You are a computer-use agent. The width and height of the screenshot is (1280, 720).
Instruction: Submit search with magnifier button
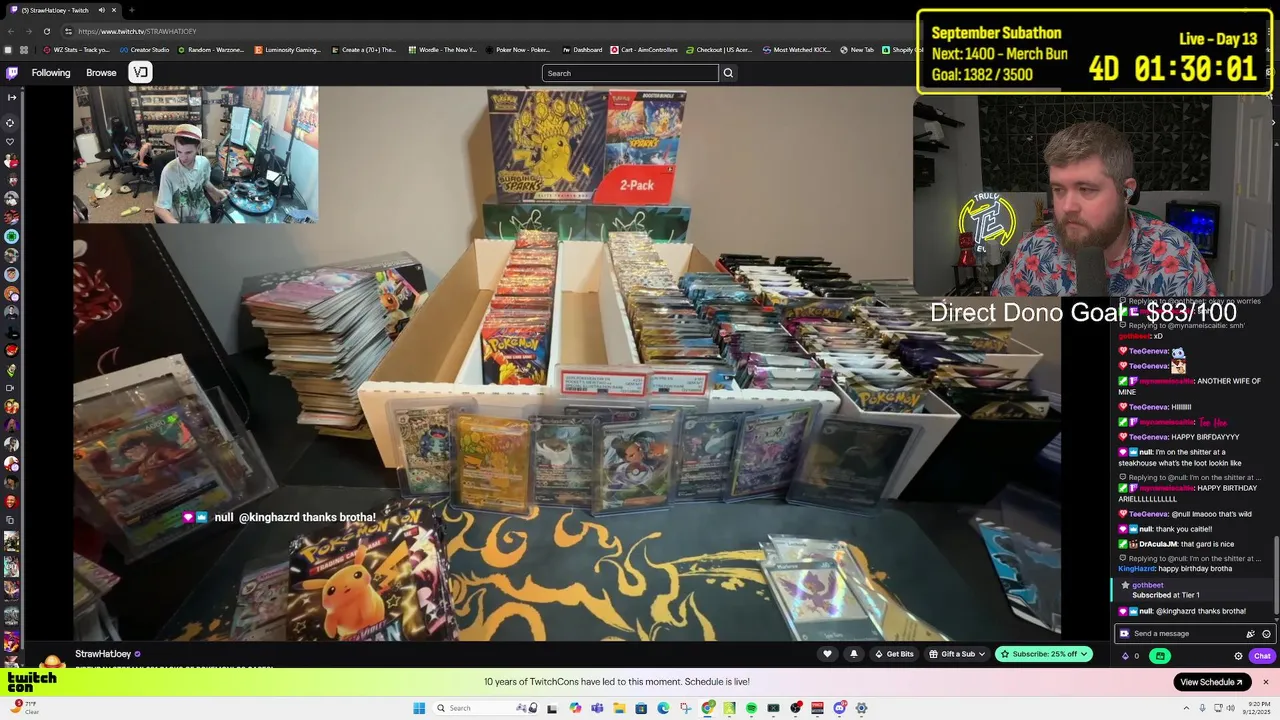tap(728, 73)
